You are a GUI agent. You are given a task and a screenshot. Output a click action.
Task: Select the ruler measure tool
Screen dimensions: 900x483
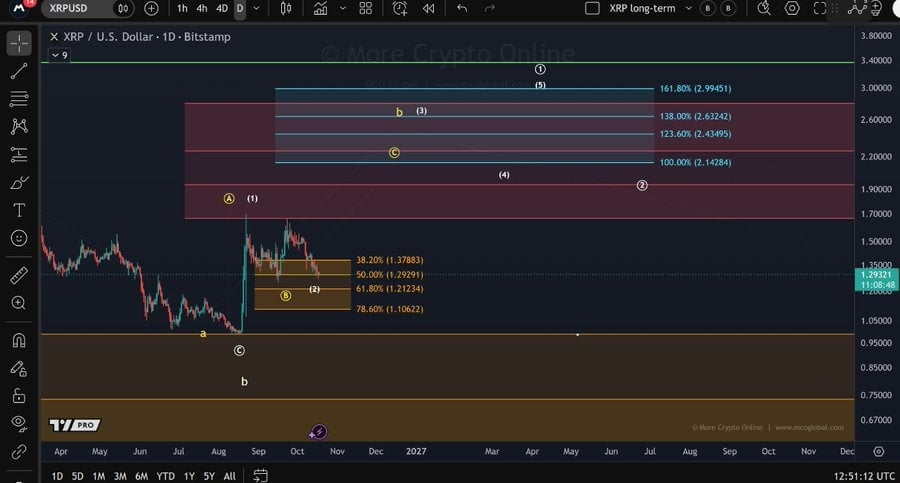19,276
